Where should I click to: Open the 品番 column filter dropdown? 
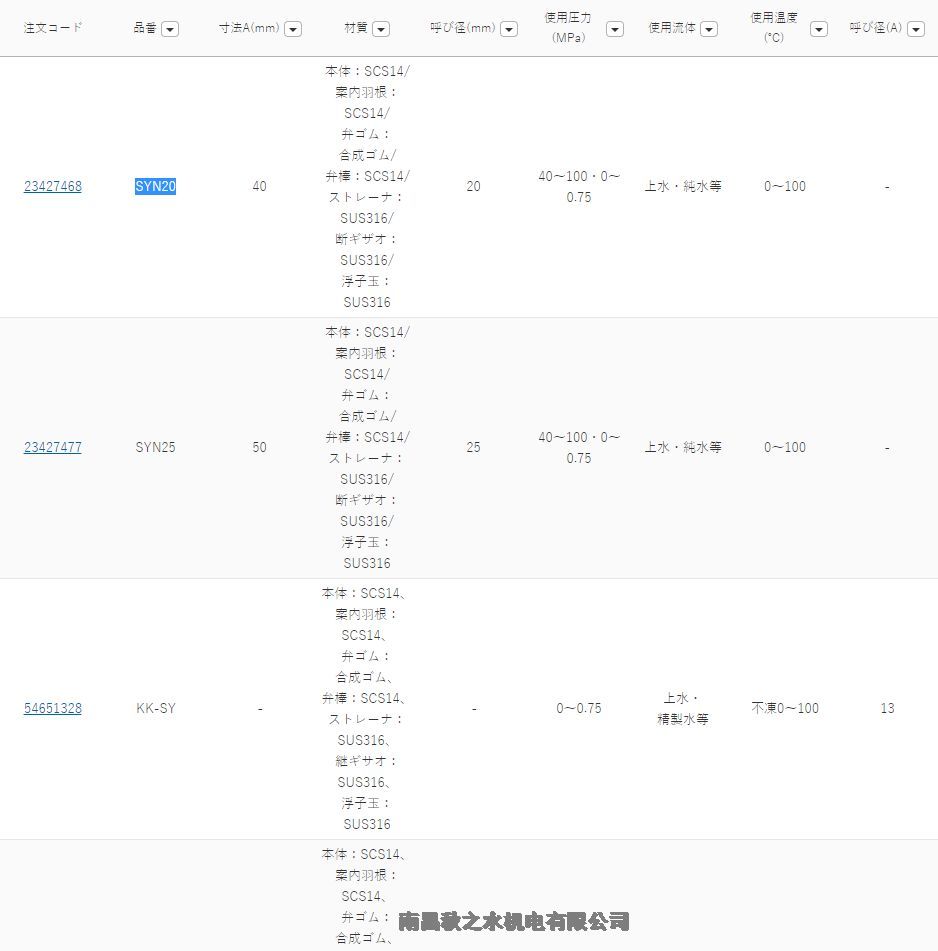click(x=170, y=29)
